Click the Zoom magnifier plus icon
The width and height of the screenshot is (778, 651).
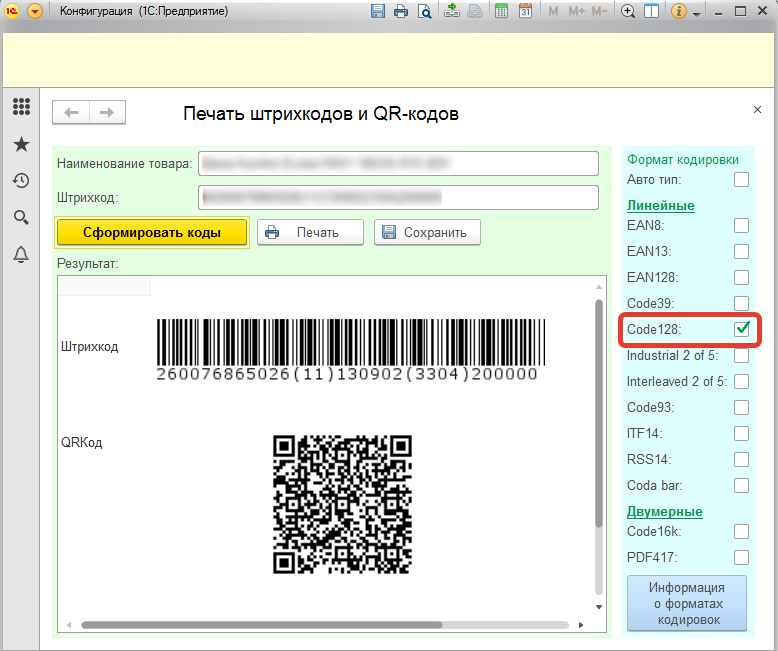[x=628, y=11]
